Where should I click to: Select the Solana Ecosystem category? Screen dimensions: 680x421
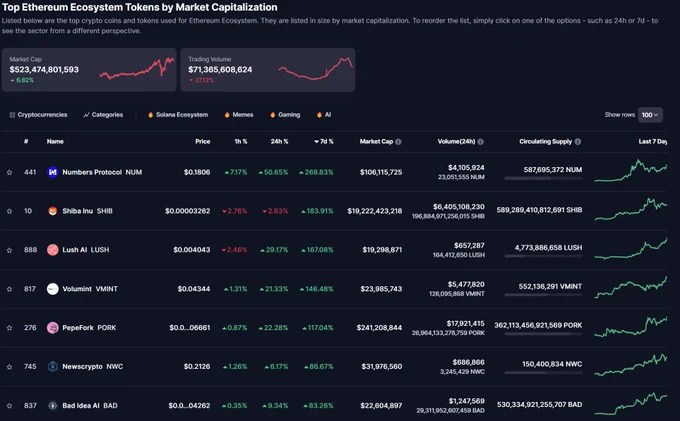[x=178, y=115]
